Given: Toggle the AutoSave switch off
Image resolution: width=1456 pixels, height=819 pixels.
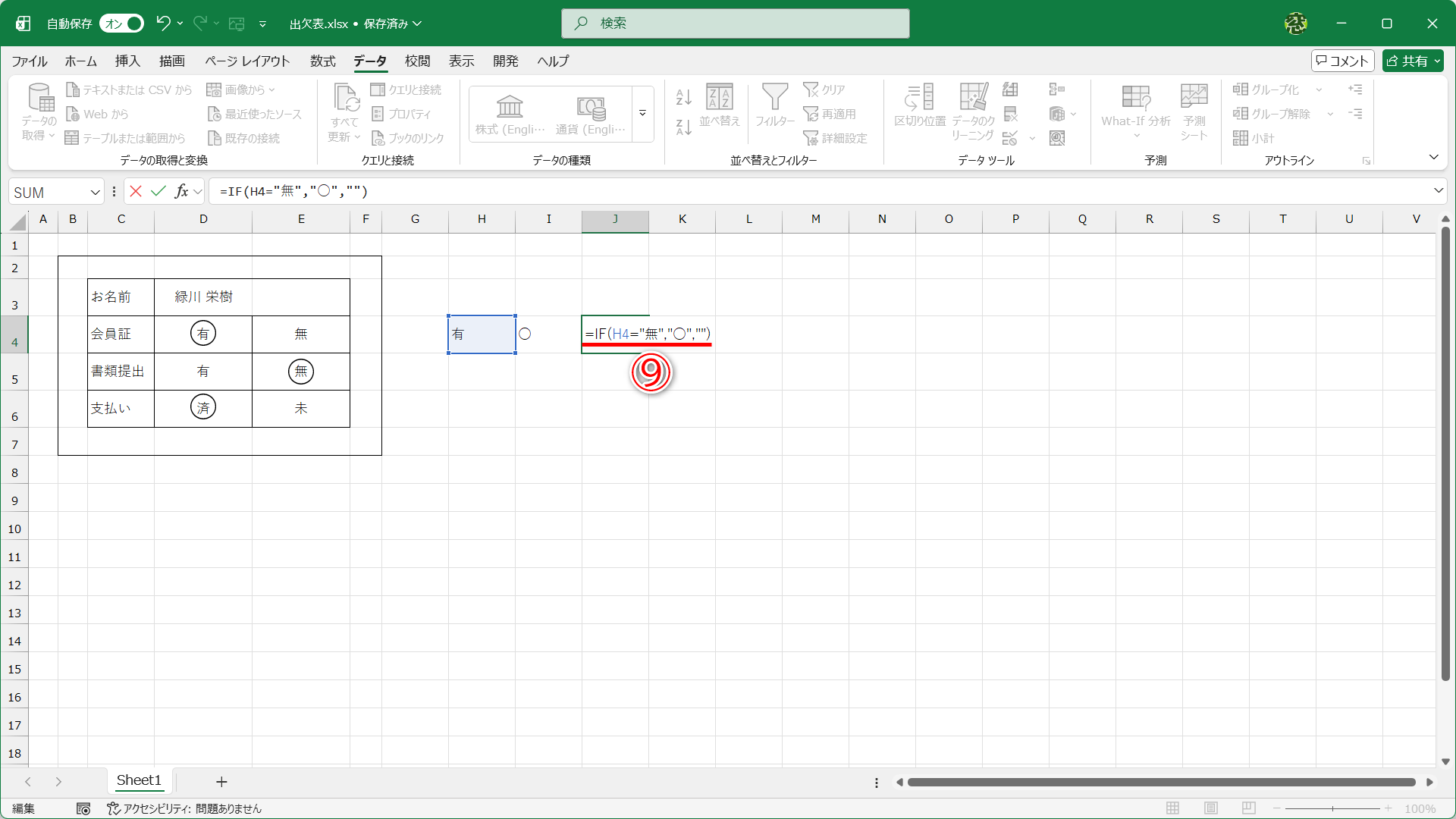Looking at the screenshot, I should 121,24.
